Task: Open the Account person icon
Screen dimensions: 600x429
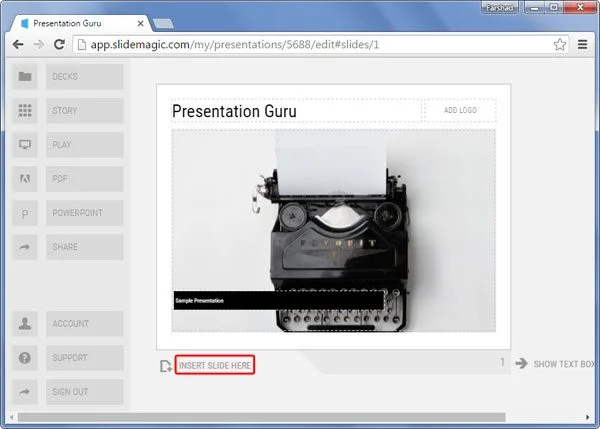Action: tap(25, 324)
